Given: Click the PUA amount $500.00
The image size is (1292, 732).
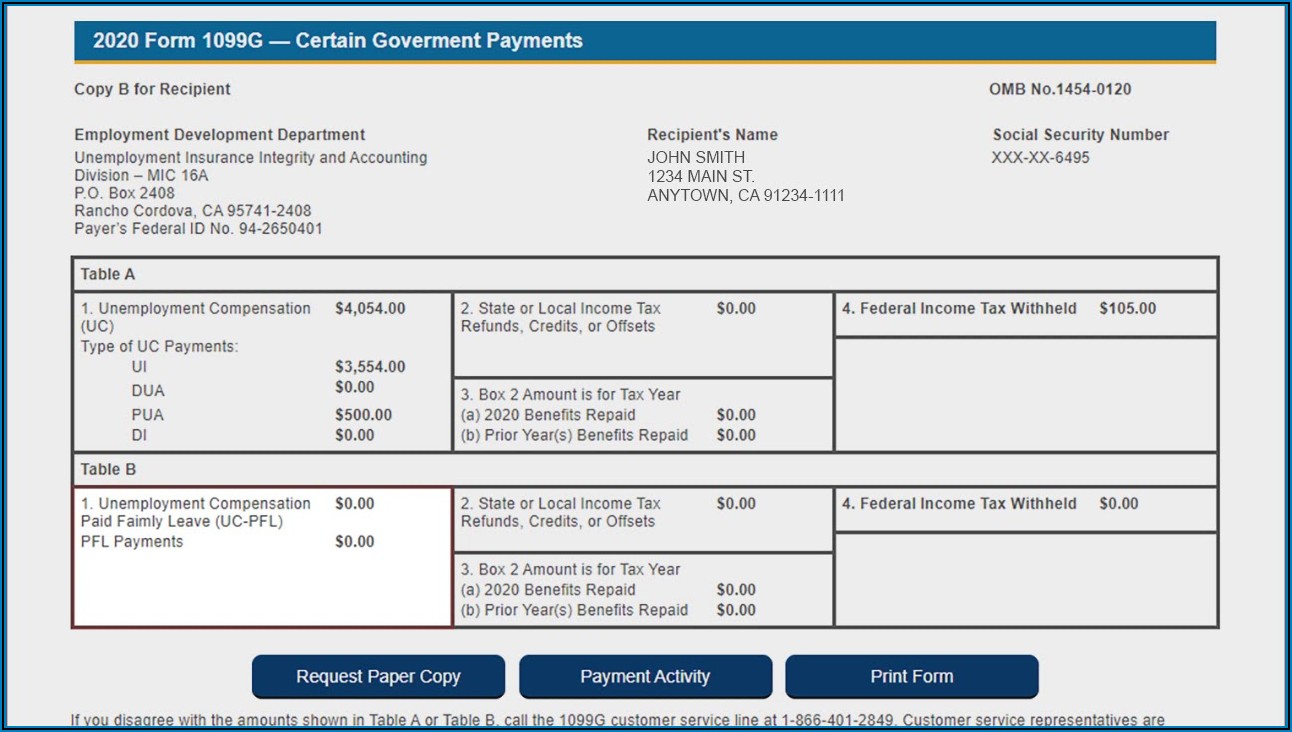Looking at the screenshot, I should (363, 415).
